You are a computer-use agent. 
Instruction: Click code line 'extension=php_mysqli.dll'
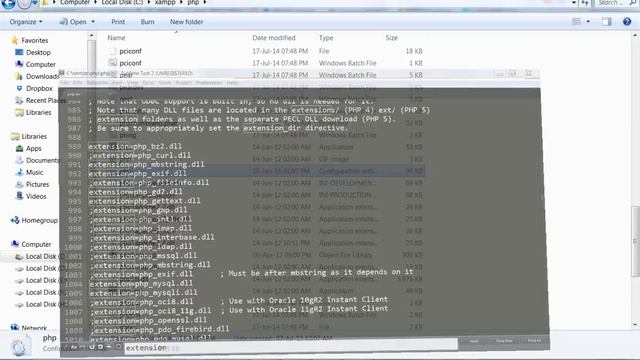coord(144,292)
